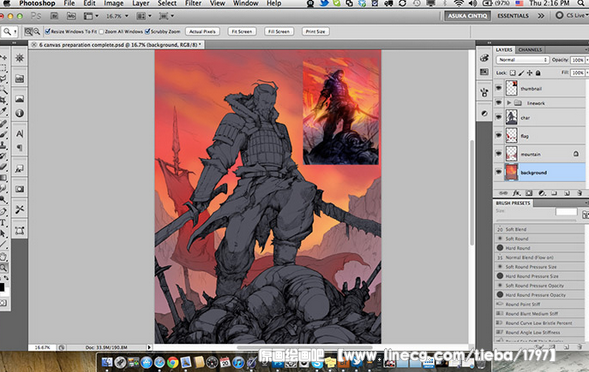Image resolution: width=589 pixels, height=372 pixels.
Task: Open the Adjustments panel icon
Action: tap(484, 113)
